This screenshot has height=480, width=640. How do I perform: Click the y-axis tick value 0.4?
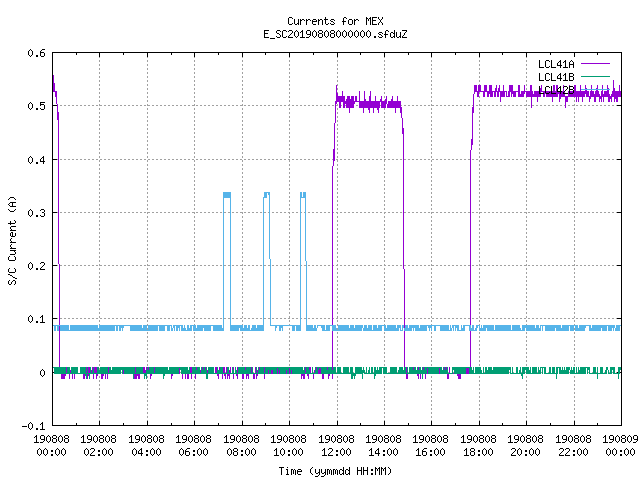click(36, 160)
